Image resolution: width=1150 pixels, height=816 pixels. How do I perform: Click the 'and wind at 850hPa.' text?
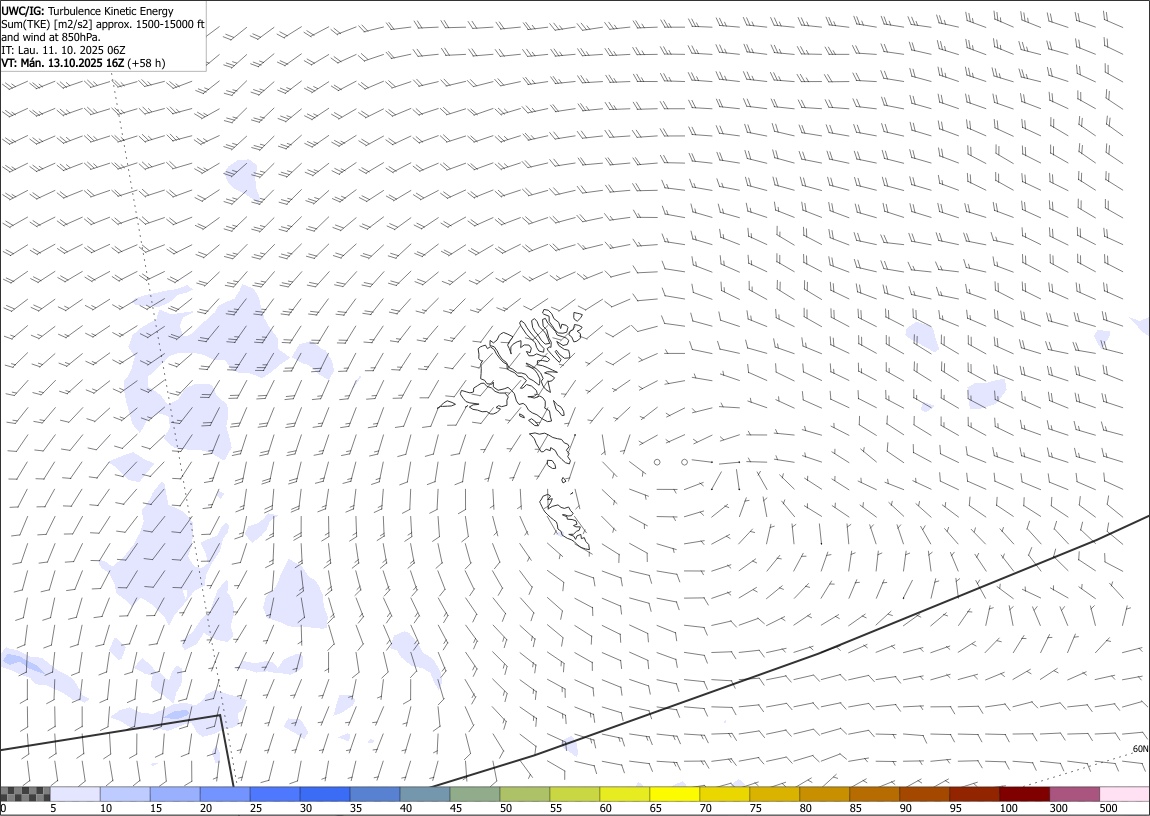tap(51, 37)
